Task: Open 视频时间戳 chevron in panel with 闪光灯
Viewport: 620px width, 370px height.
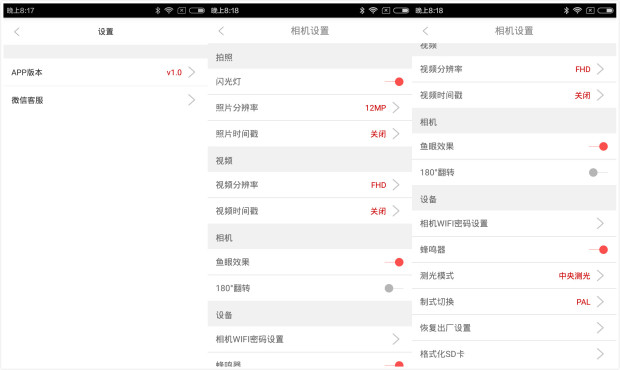Action: [x=396, y=211]
